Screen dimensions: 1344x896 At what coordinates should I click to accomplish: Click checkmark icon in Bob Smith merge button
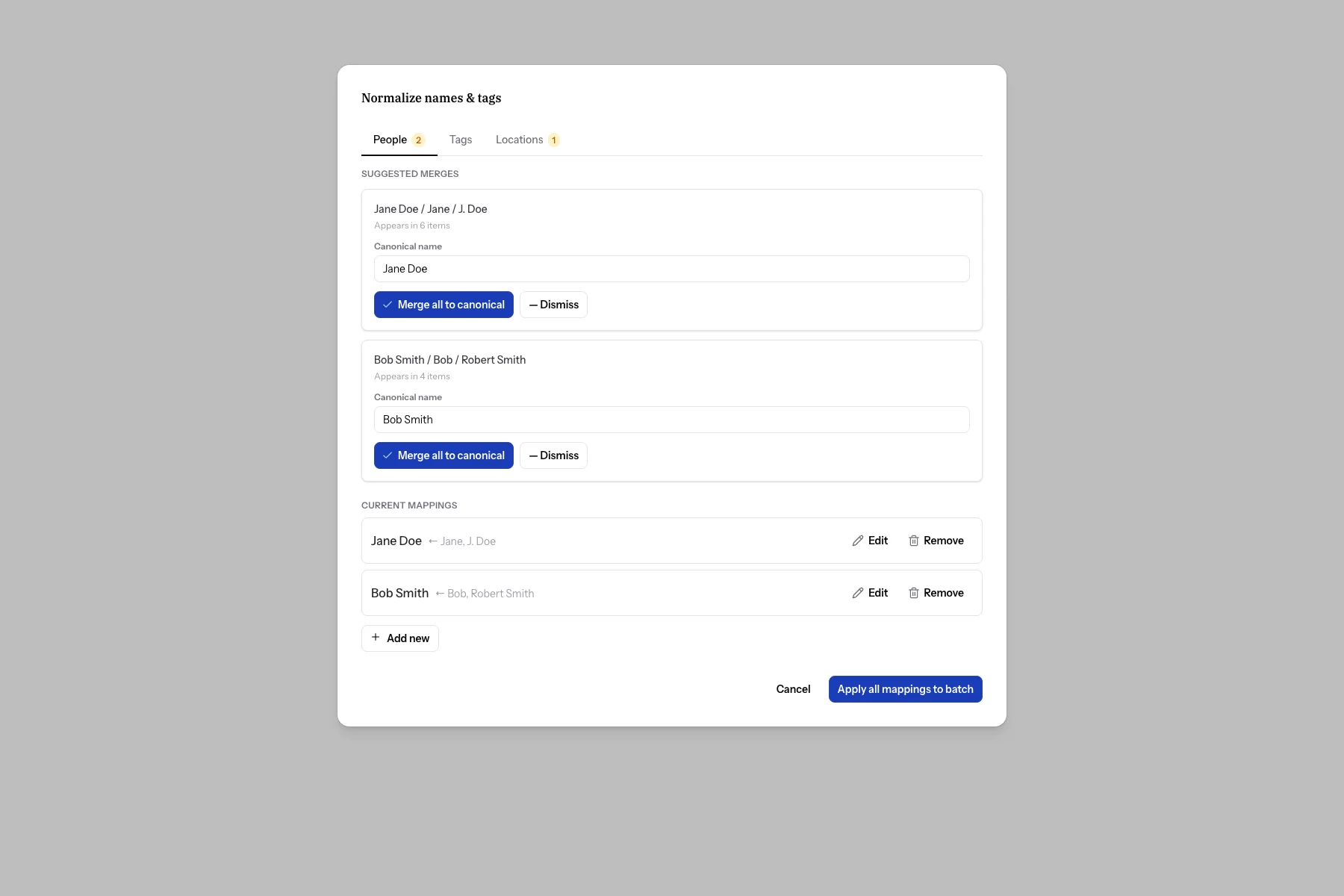click(388, 455)
